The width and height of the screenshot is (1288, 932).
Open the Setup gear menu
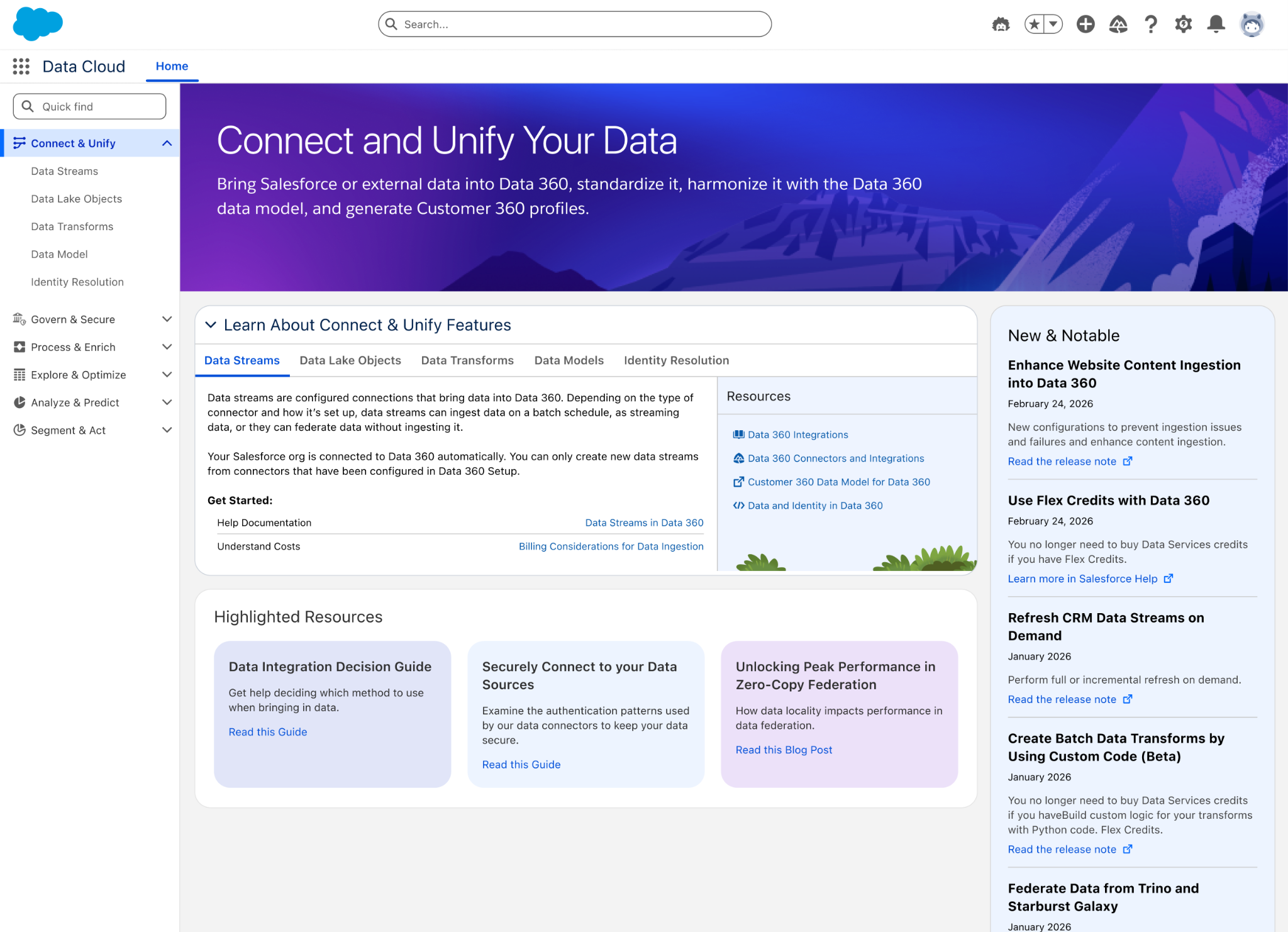1184,25
